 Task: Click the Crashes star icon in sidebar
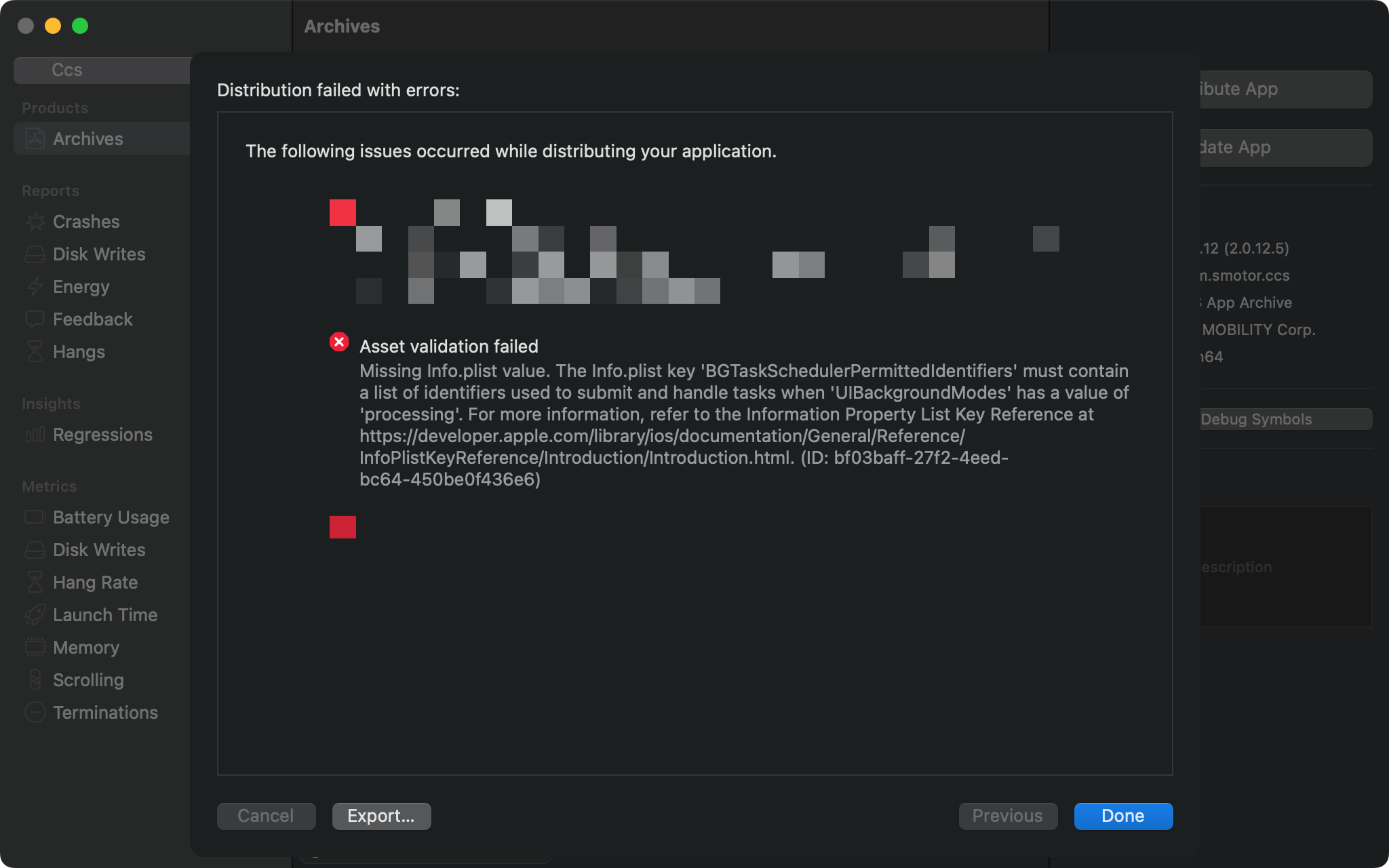click(35, 222)
